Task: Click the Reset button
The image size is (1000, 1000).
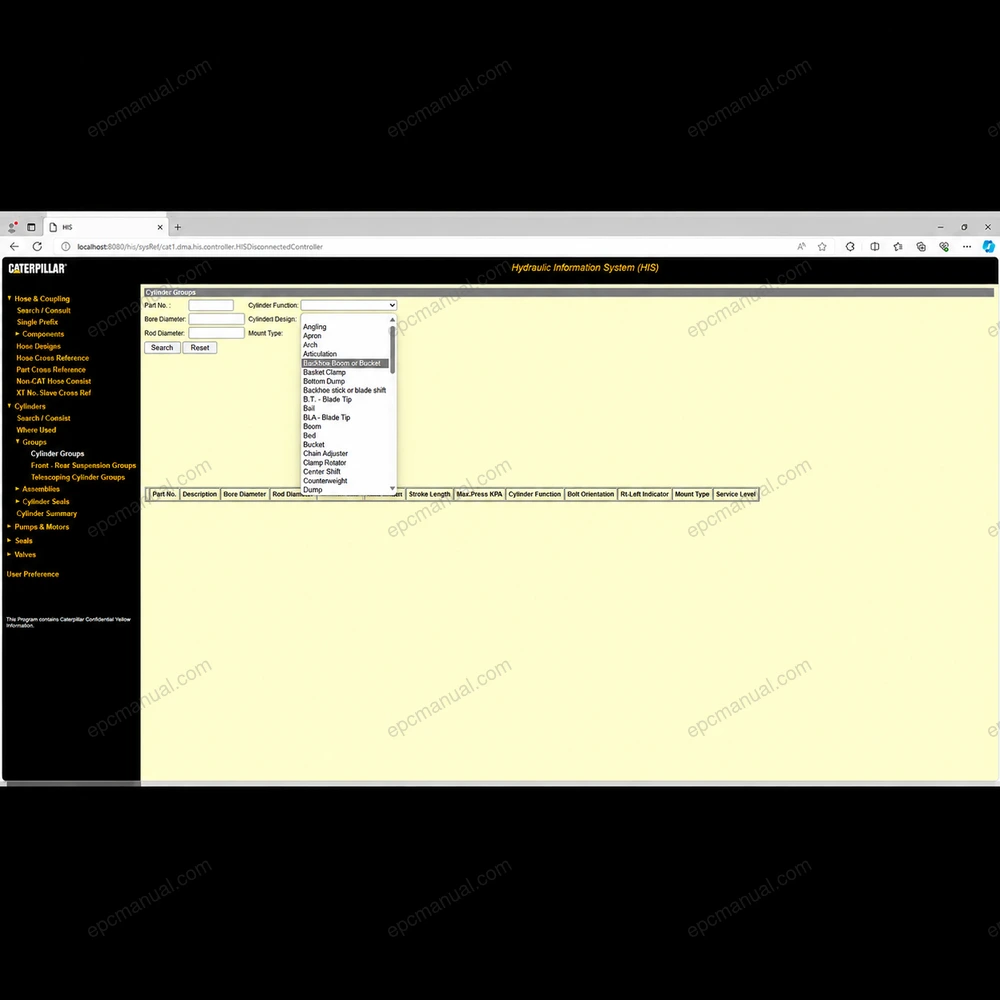Action: coord(200,348)
